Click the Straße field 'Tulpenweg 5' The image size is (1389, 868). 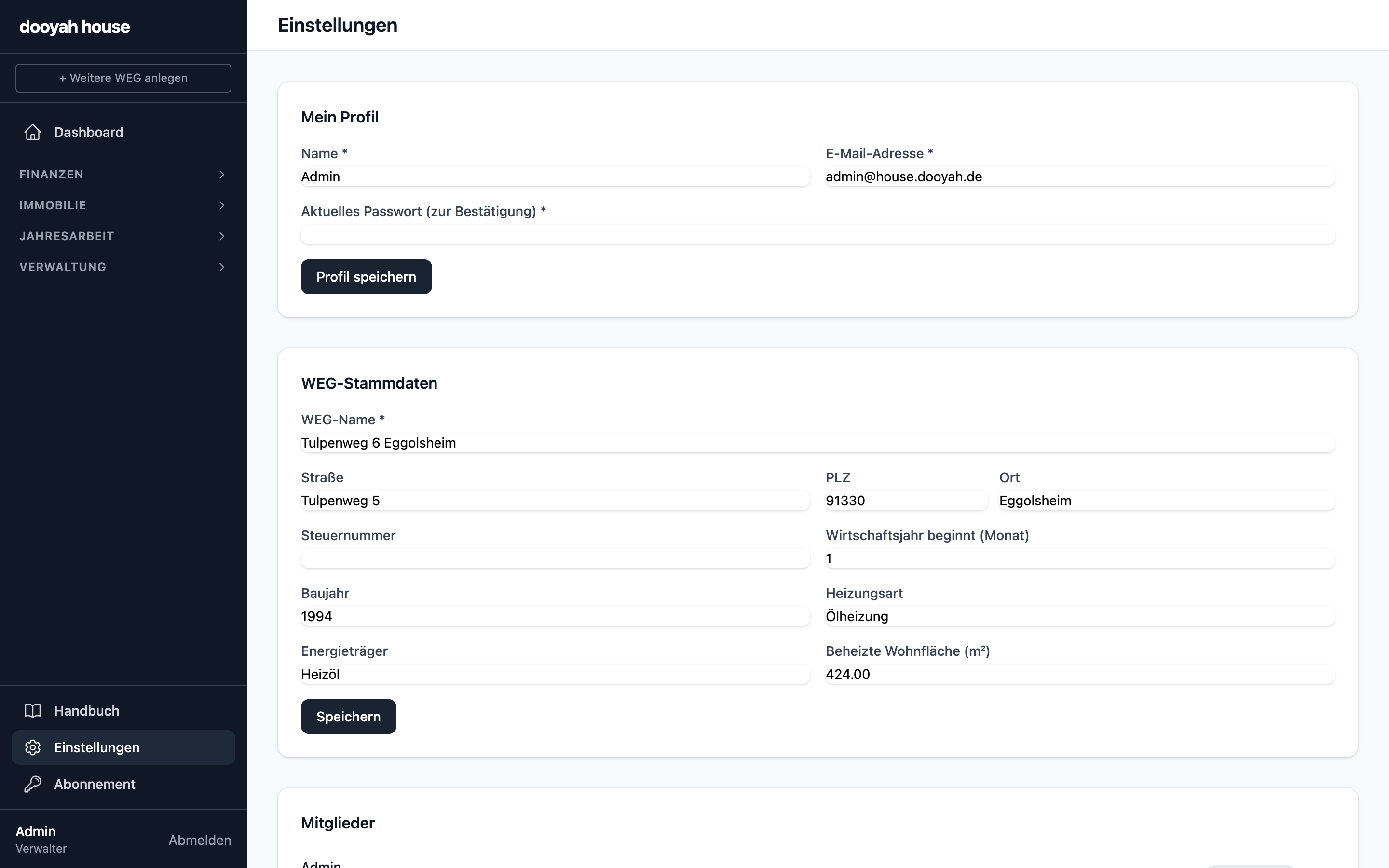555,501
